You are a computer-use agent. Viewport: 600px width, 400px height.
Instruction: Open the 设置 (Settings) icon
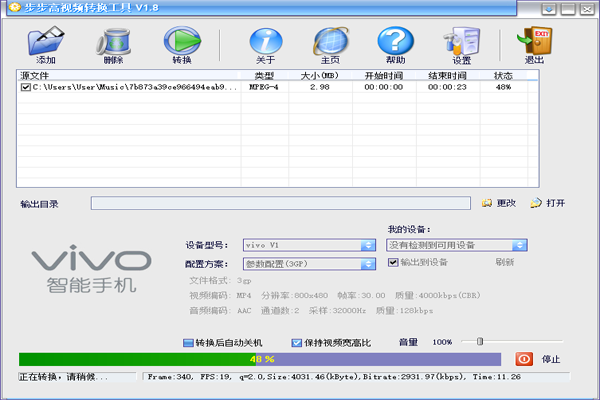462,41
